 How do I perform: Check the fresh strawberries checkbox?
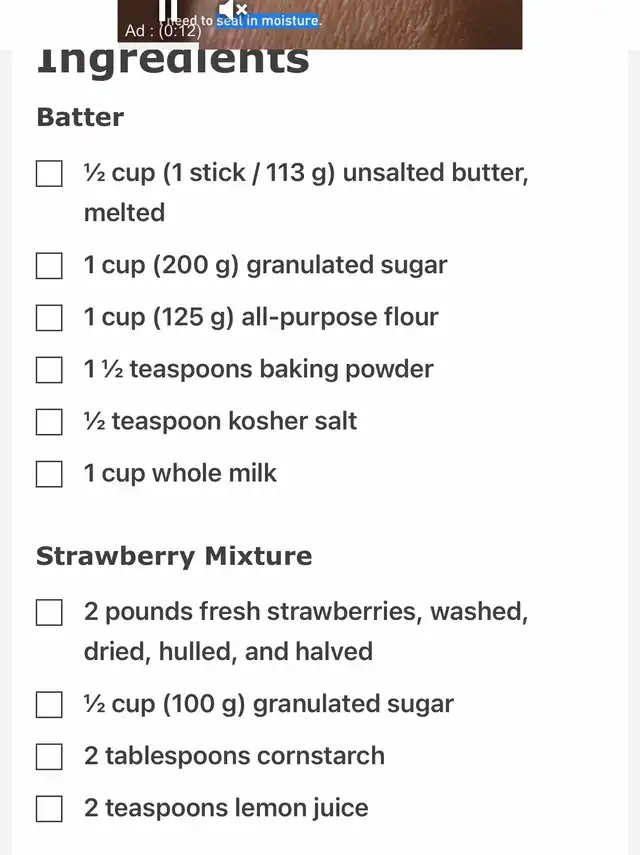pyautogui.click(x=49, y=612)
